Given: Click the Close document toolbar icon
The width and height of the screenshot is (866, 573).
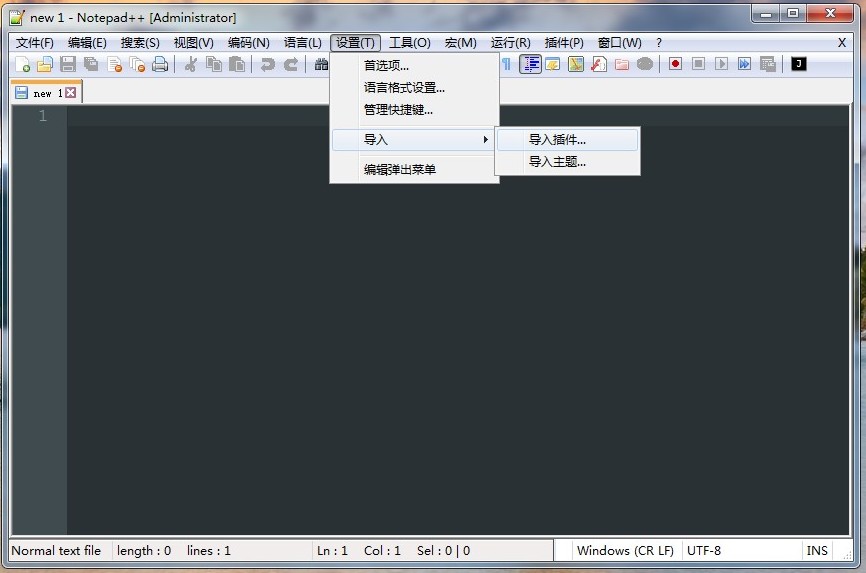Looking at the screenshot, I should (x=114, y=65).
